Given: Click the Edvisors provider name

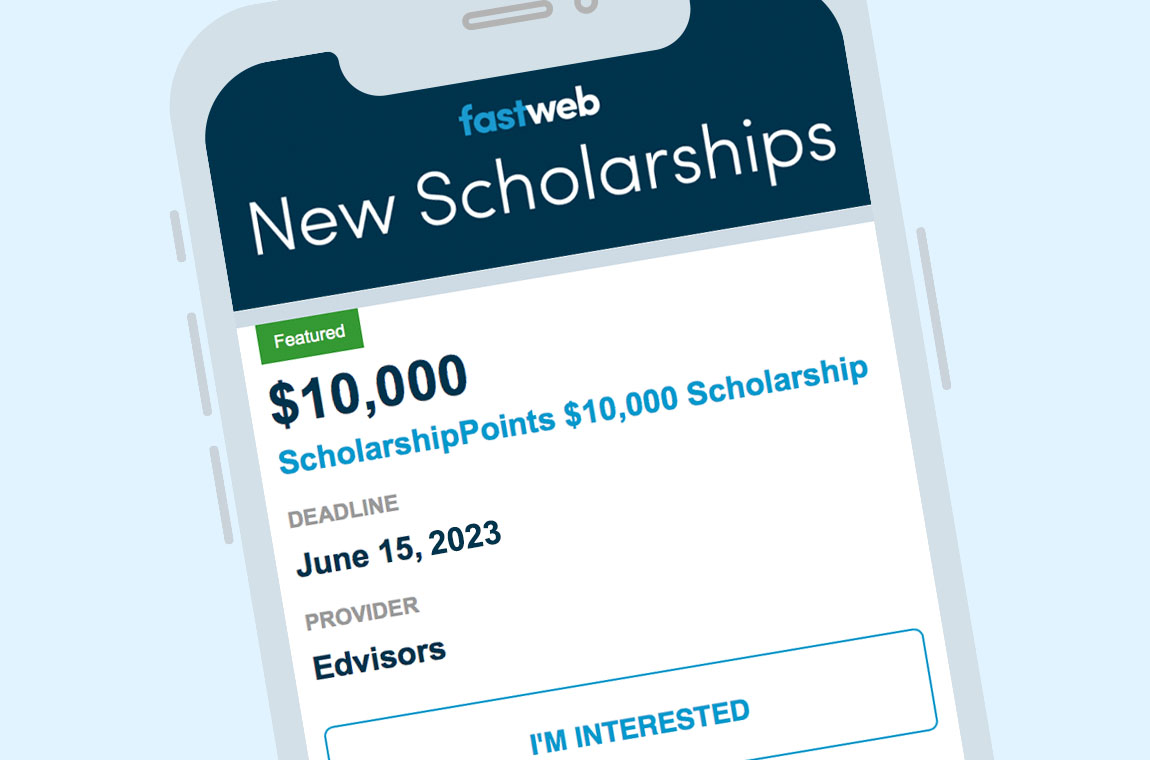Looking at the screenshot, I should 379,657.
